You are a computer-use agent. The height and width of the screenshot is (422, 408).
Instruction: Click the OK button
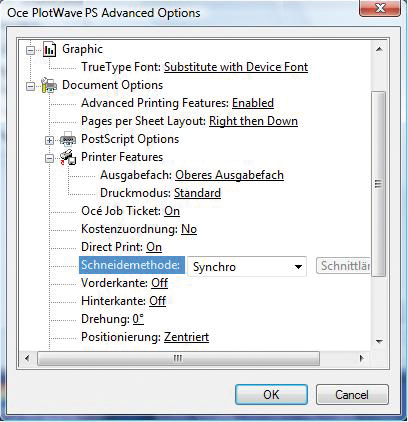click(271, 395)
